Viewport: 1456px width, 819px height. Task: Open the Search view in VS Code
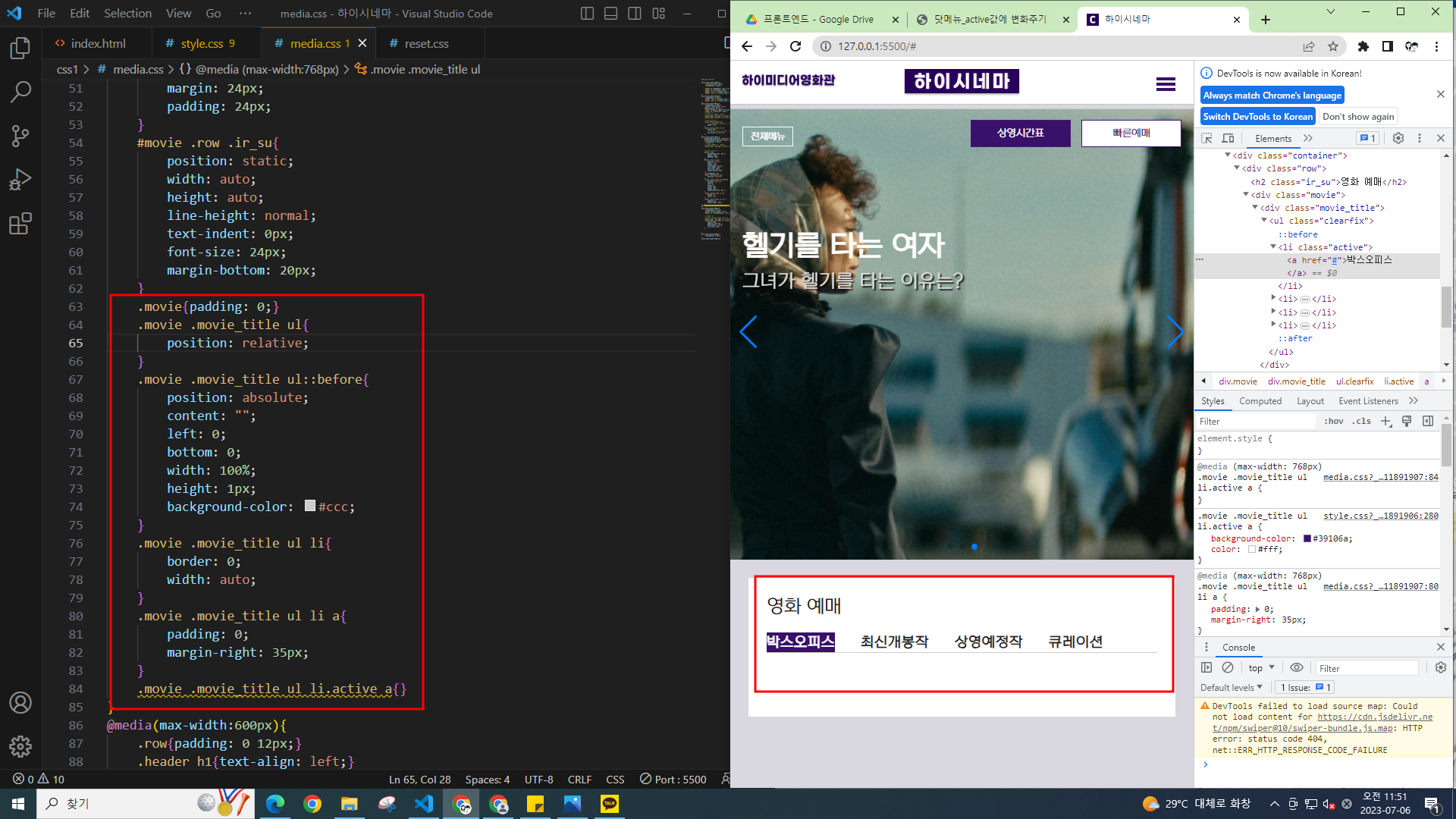(x=20, y=93)
